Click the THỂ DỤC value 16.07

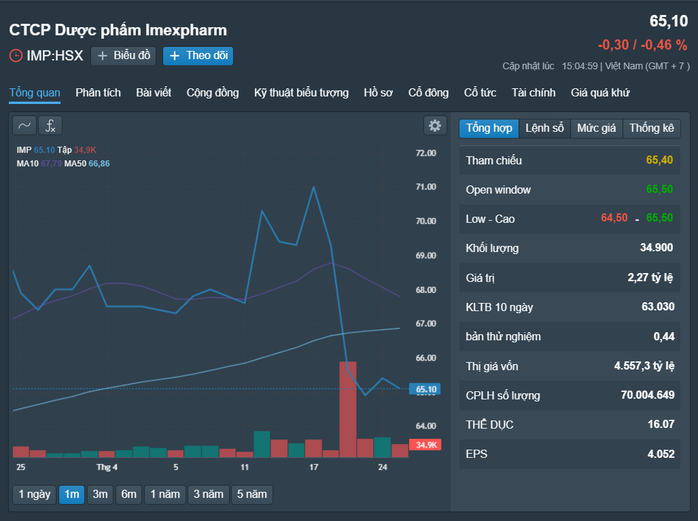pyautogui.click(x=661, y=424)
